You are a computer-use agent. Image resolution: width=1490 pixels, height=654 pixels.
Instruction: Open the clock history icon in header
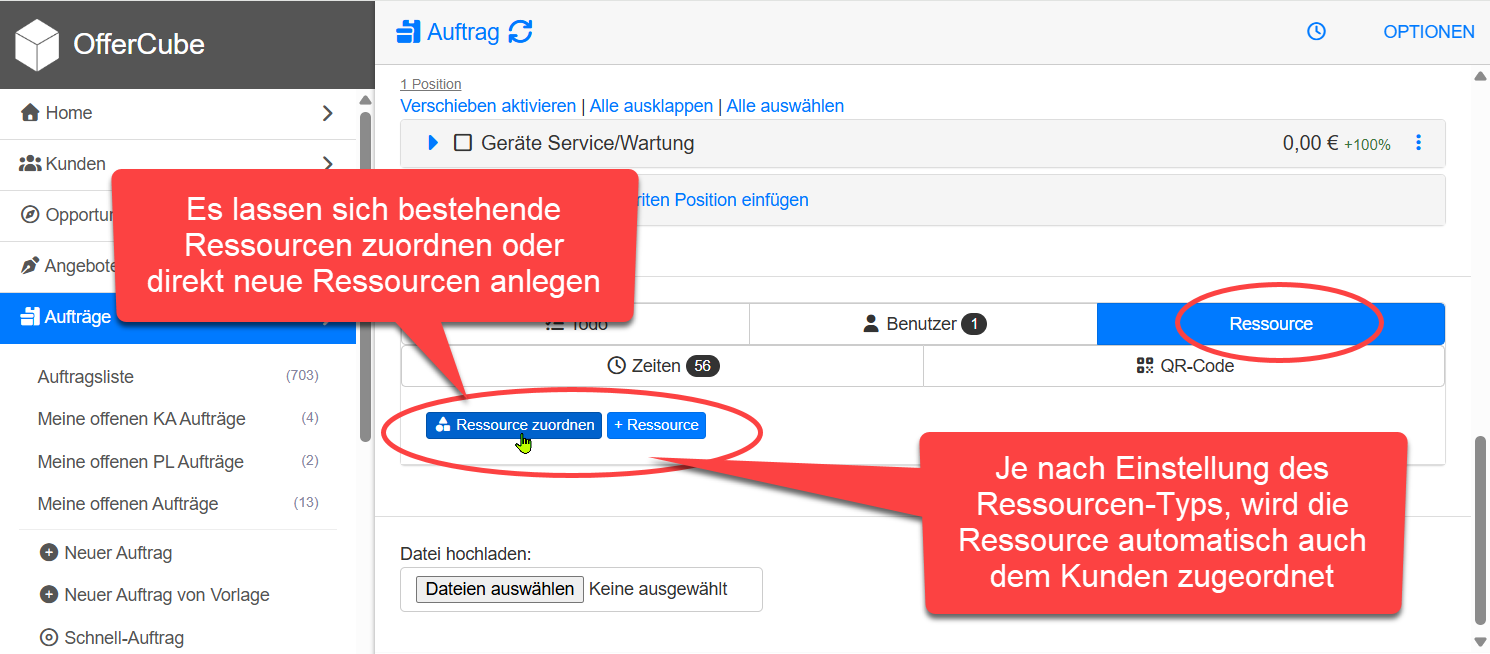click(x=1316, y=32)
